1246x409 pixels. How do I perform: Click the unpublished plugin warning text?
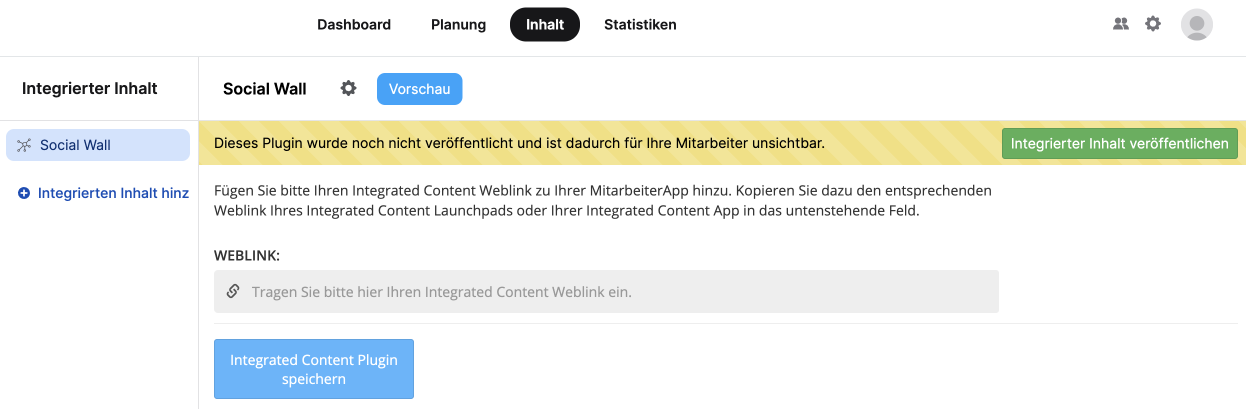tap(519, 144)
